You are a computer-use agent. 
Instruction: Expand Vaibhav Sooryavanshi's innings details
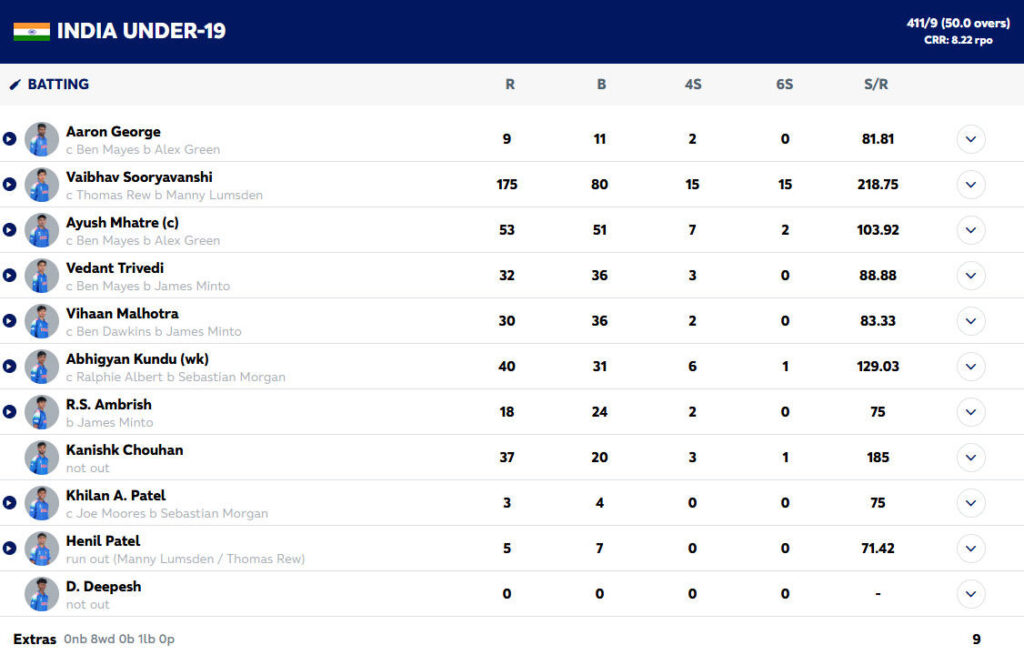970,185
